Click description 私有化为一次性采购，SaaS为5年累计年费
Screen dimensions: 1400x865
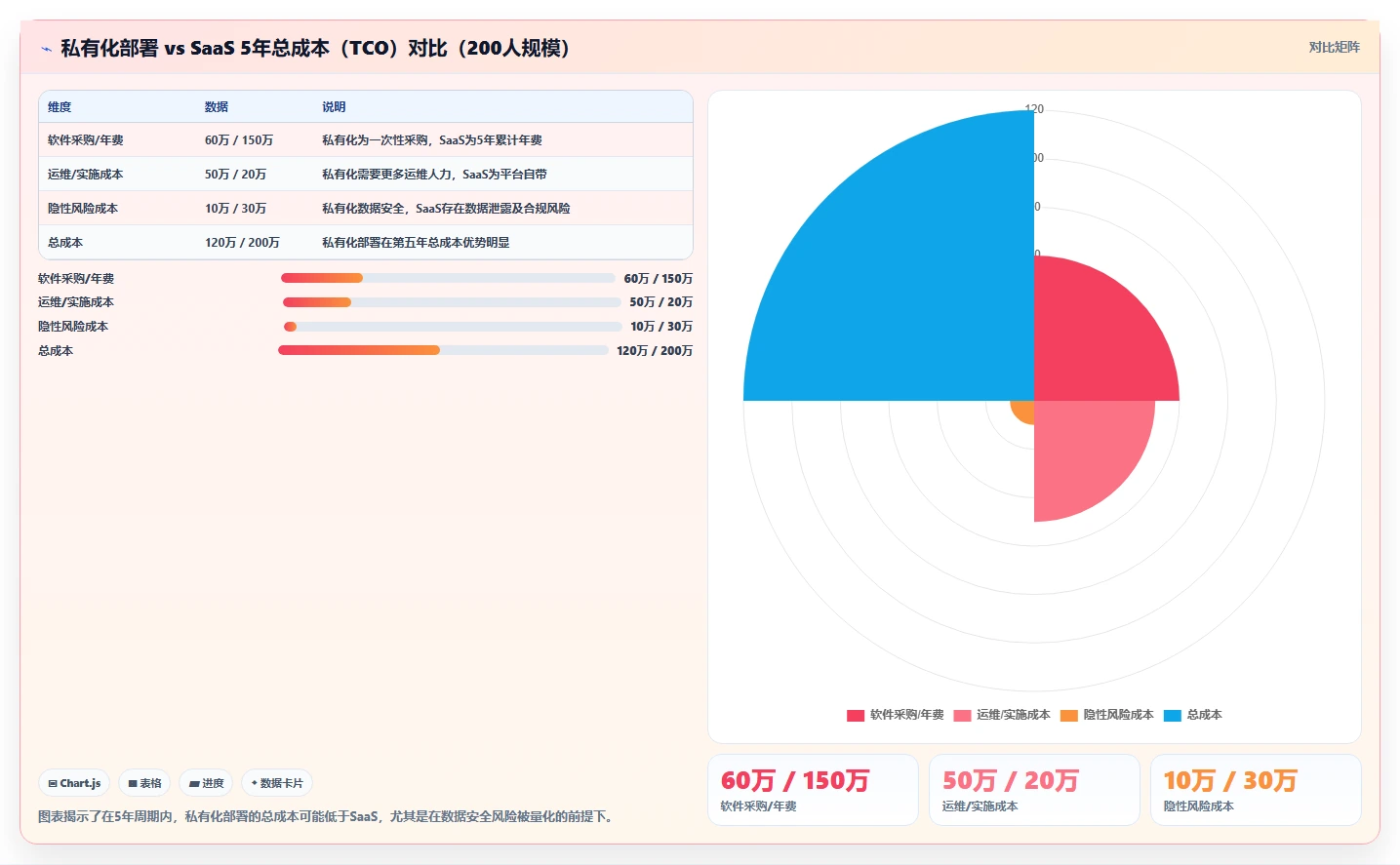click(432, 140)
